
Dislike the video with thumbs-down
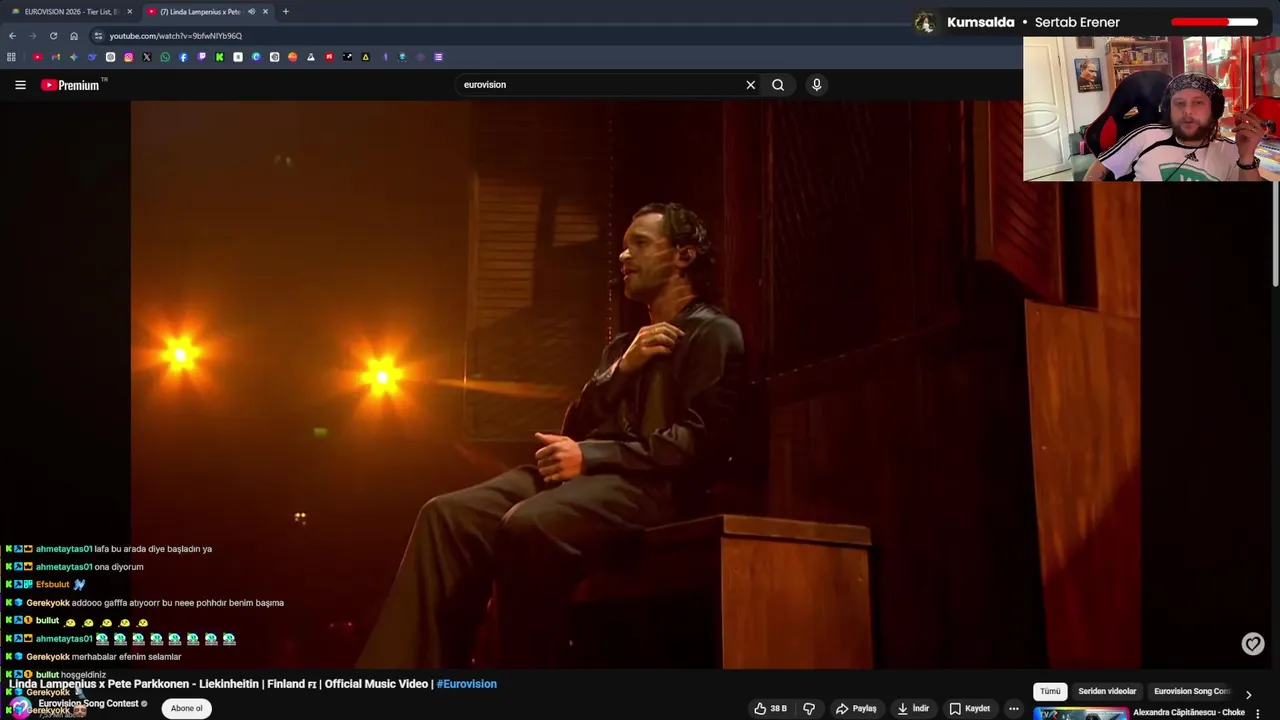click(x=809, y=708)
